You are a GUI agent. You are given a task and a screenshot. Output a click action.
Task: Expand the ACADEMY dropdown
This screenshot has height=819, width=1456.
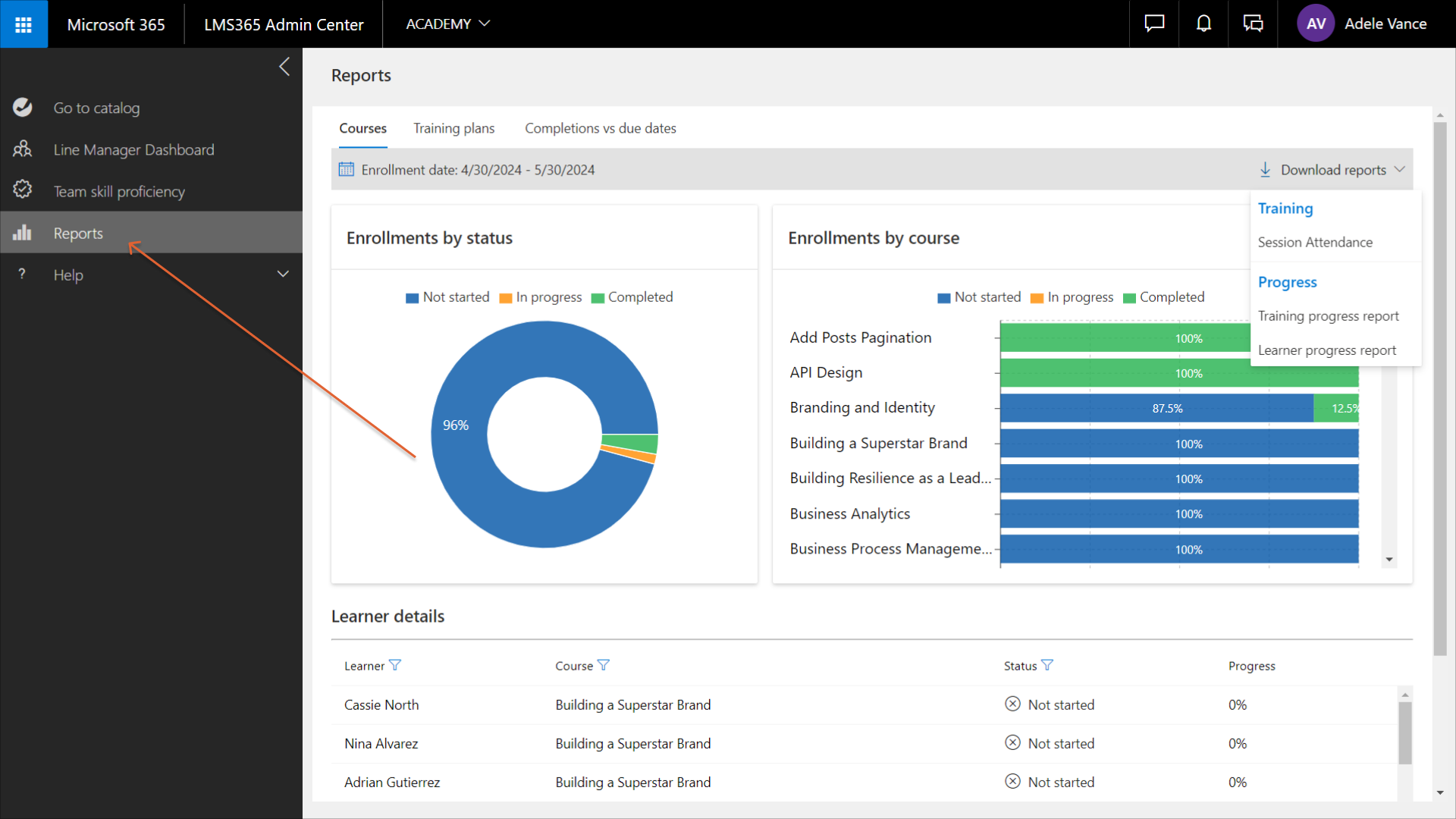(448, 24)
